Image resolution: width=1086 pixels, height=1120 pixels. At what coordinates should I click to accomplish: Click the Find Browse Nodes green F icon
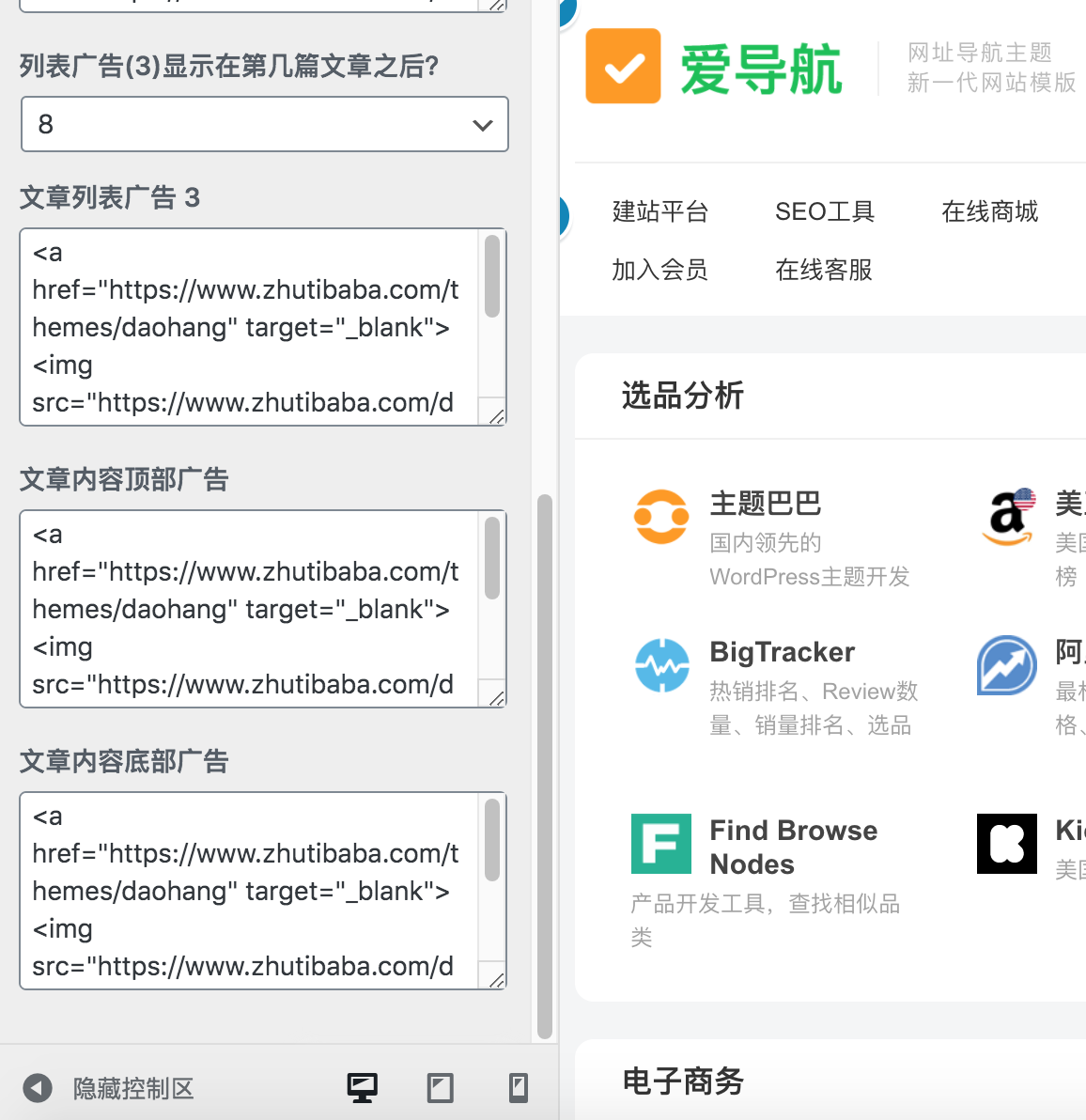click(x=661, y=844)
